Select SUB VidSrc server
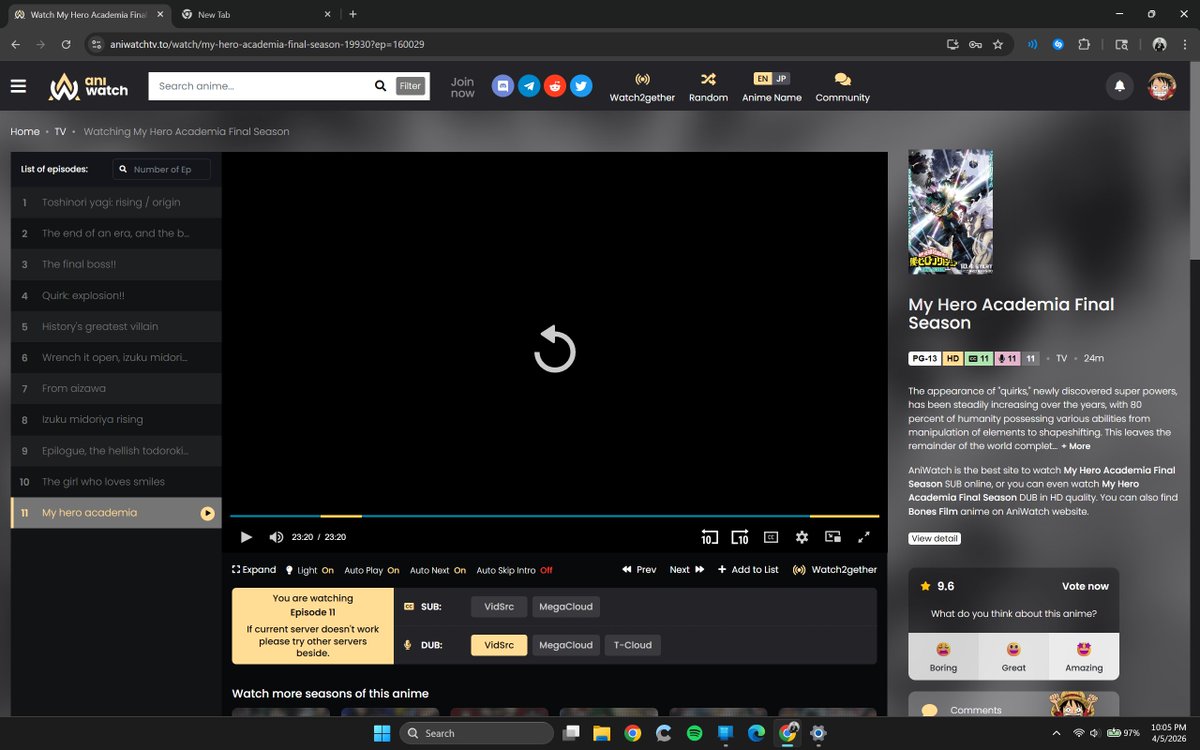 (498, 606)
